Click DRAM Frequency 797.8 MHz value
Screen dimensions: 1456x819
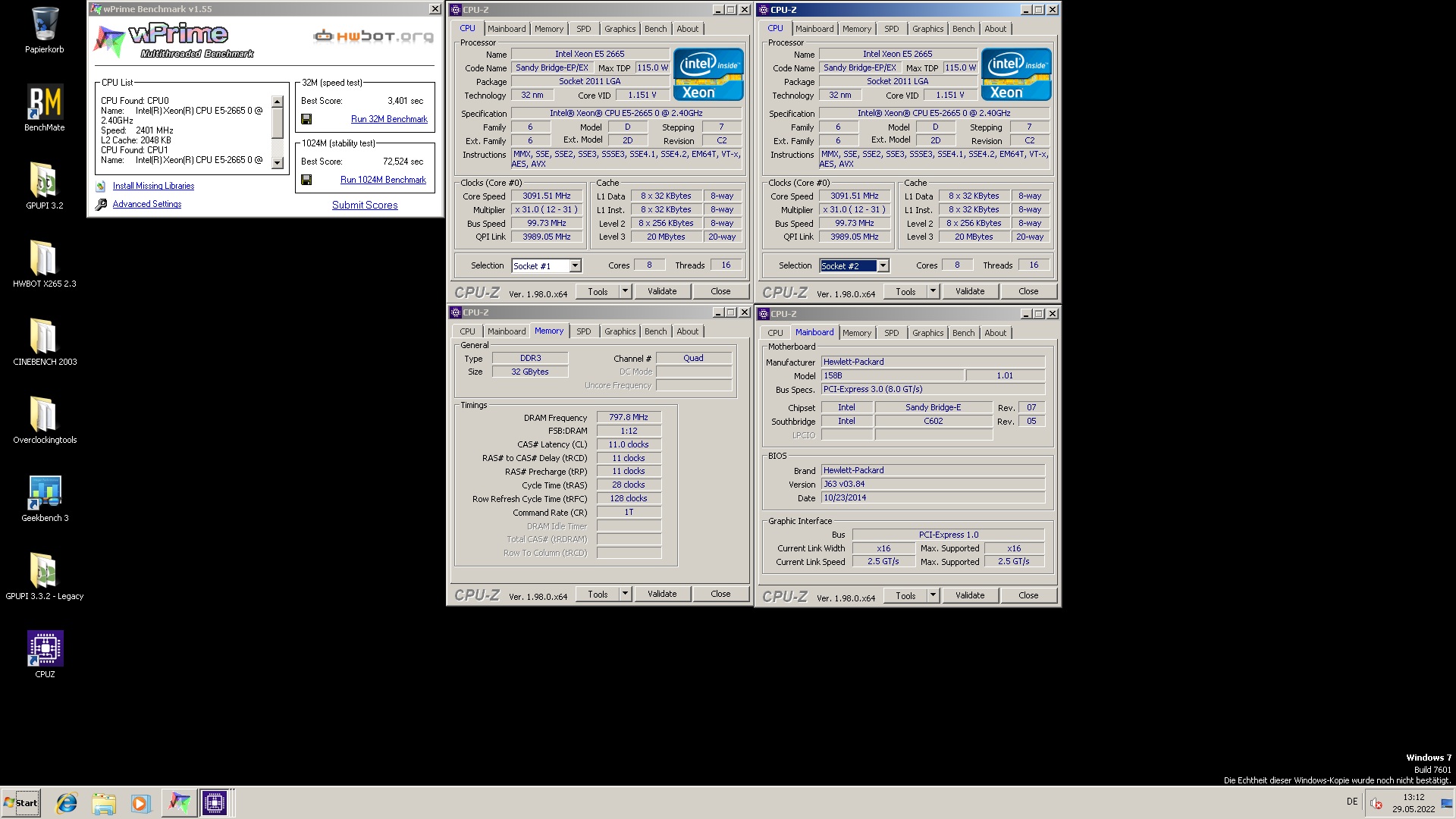coord(629,417)
